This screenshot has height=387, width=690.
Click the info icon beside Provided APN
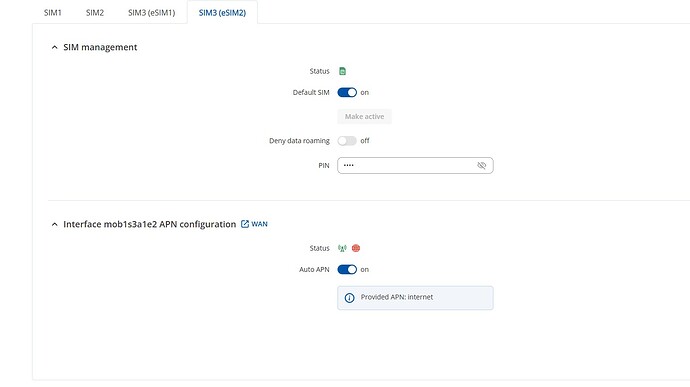point(349,298)
